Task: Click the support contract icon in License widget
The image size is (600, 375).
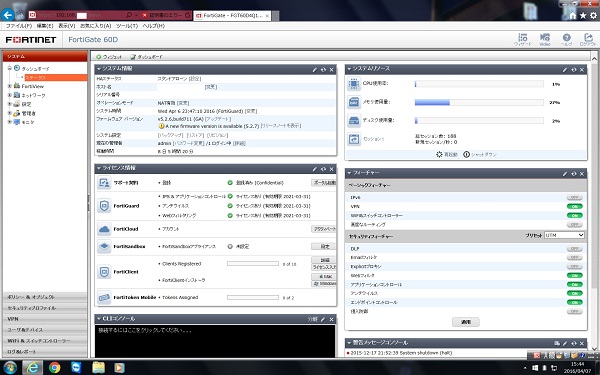Action: 104,183
